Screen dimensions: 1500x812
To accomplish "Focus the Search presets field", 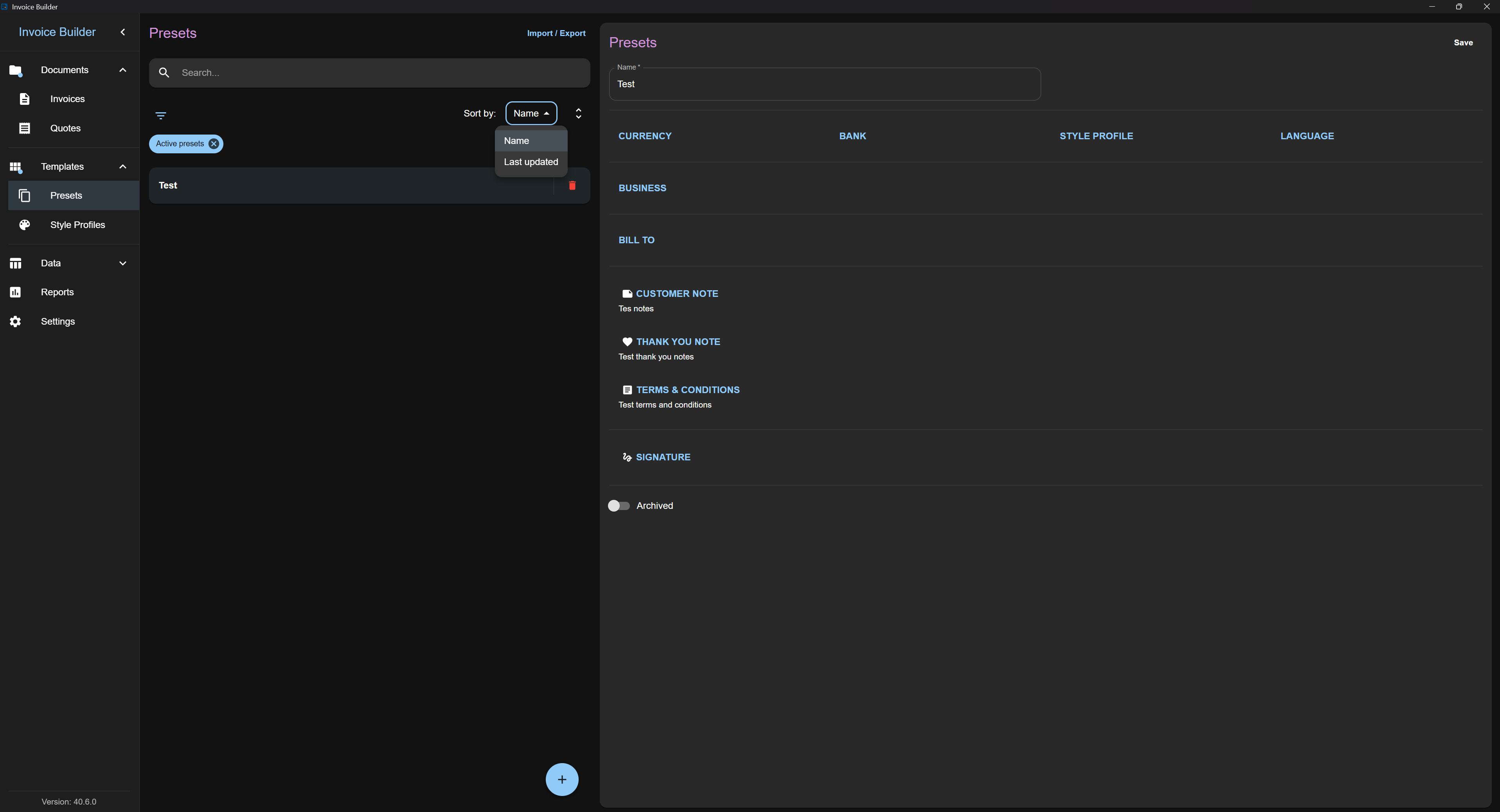I will tap(369, 73).
